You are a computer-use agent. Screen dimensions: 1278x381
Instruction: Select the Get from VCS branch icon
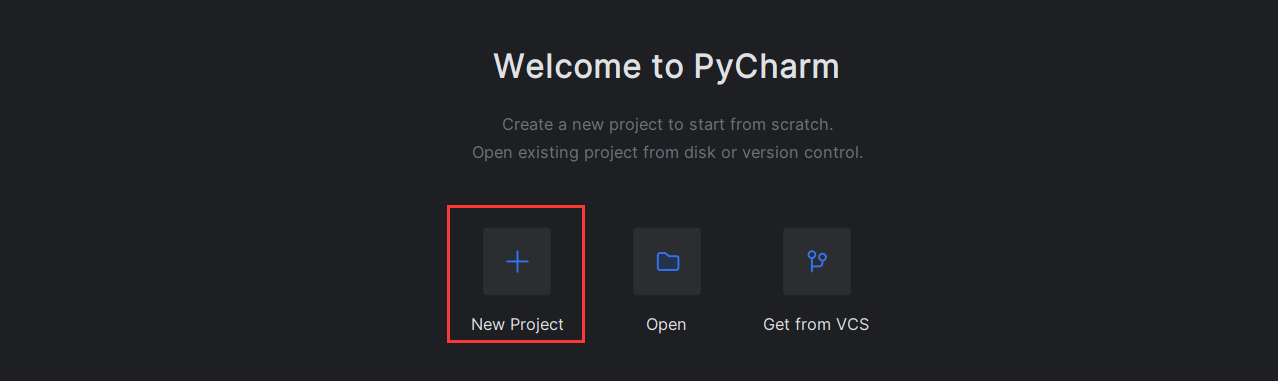(x=817, y=262)
